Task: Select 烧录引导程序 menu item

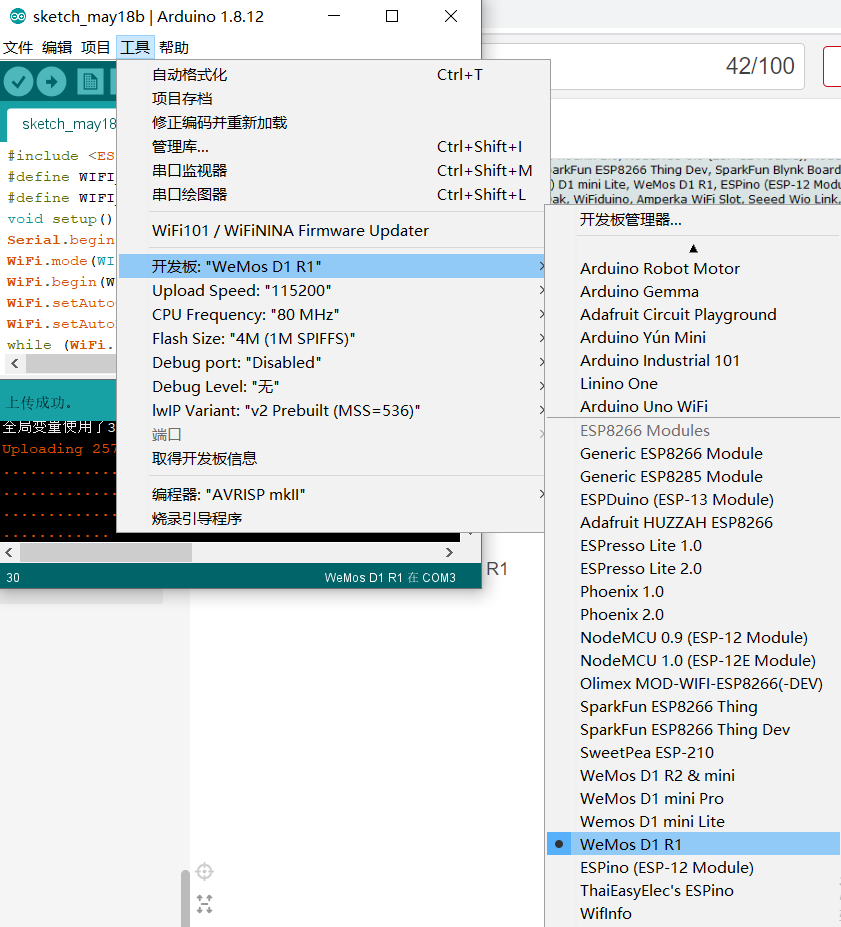Action: tap(331, 518)
